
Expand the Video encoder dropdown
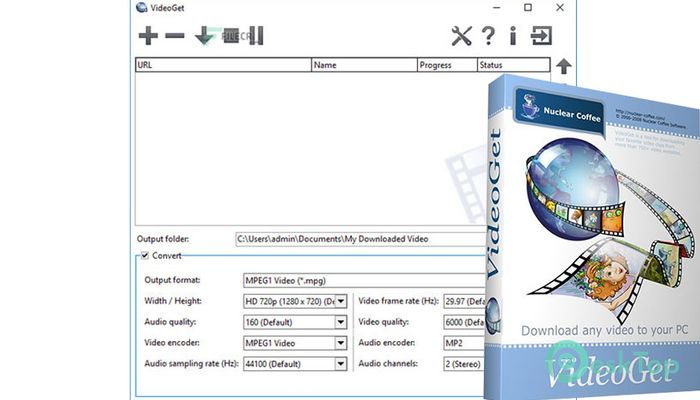[341, 343]
